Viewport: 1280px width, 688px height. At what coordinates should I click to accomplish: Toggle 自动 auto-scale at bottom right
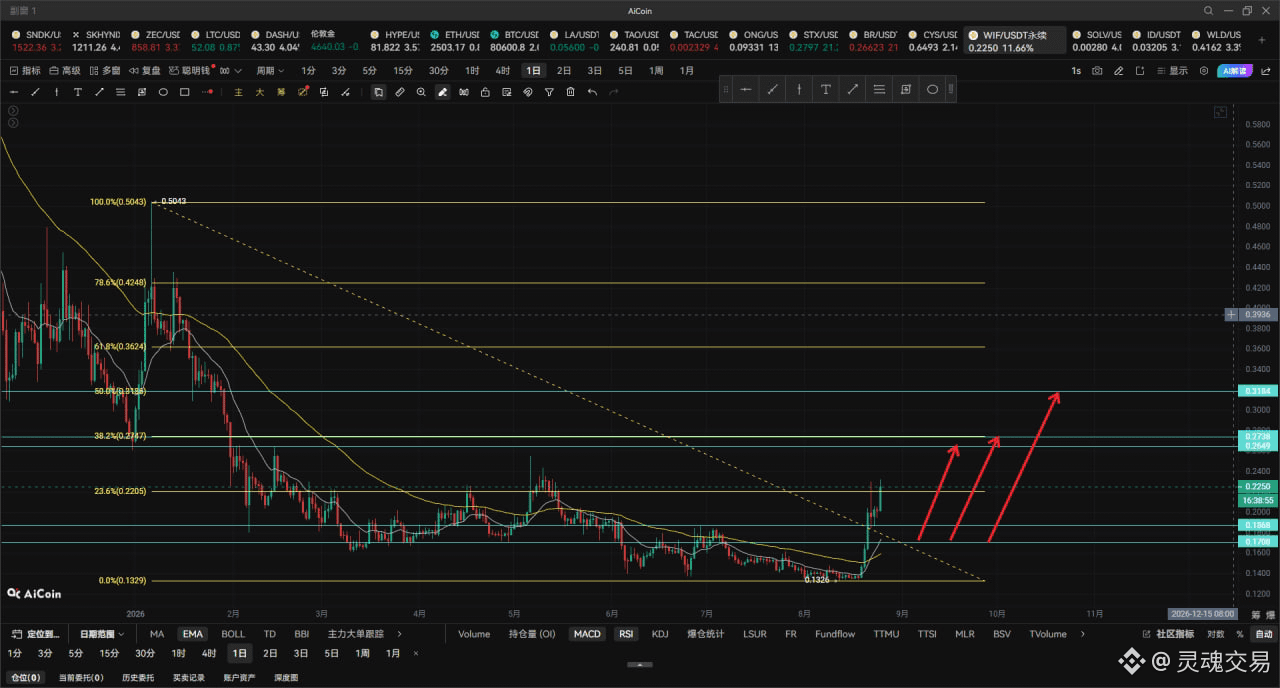1264,634
